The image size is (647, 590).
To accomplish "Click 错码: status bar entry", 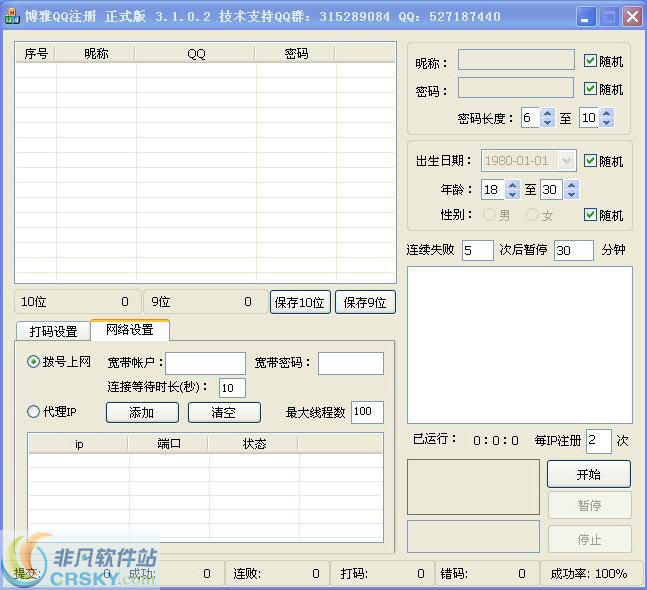I will [x=487, y=573].
